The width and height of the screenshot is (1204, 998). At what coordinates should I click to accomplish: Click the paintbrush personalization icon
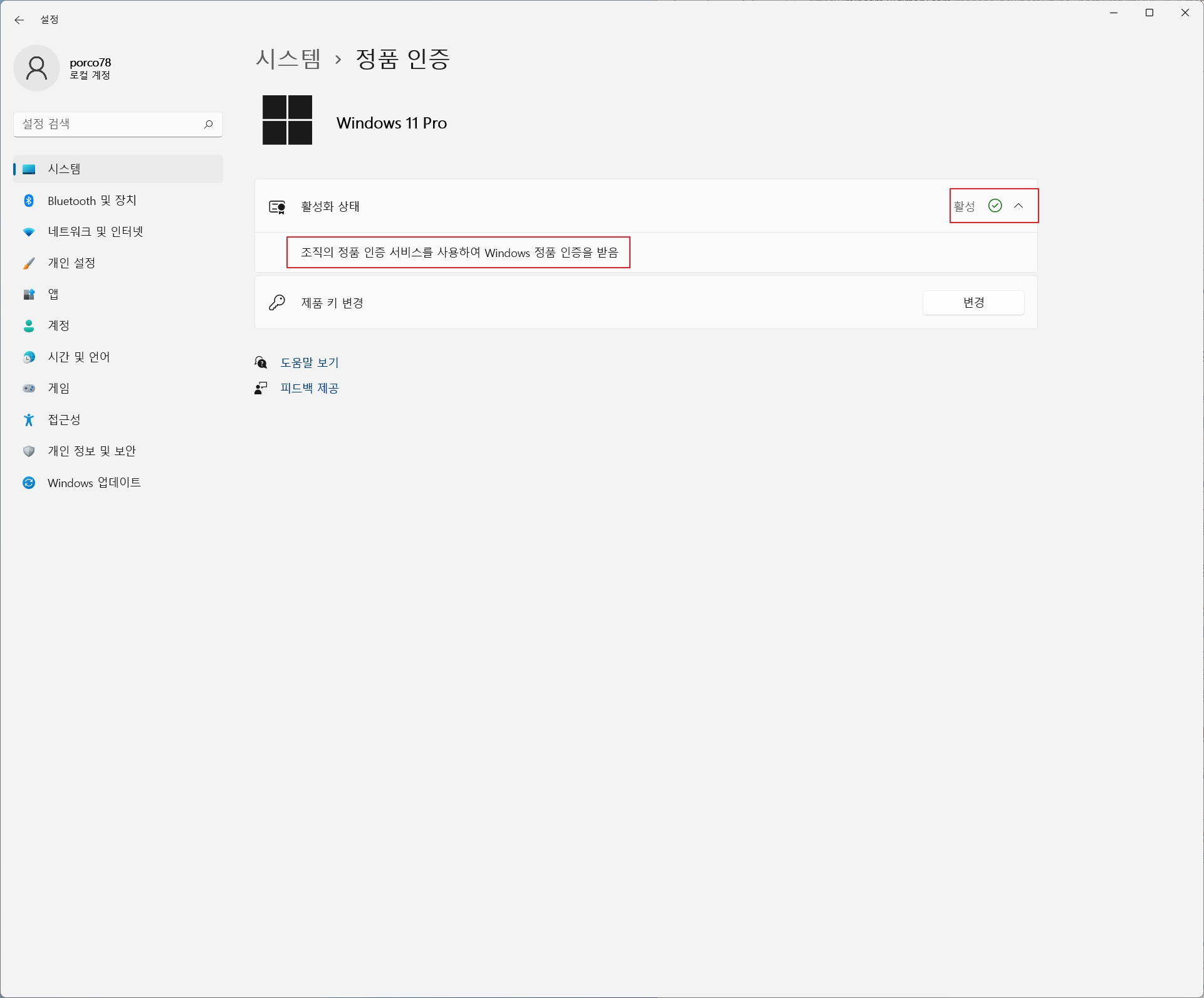(29, 263)
